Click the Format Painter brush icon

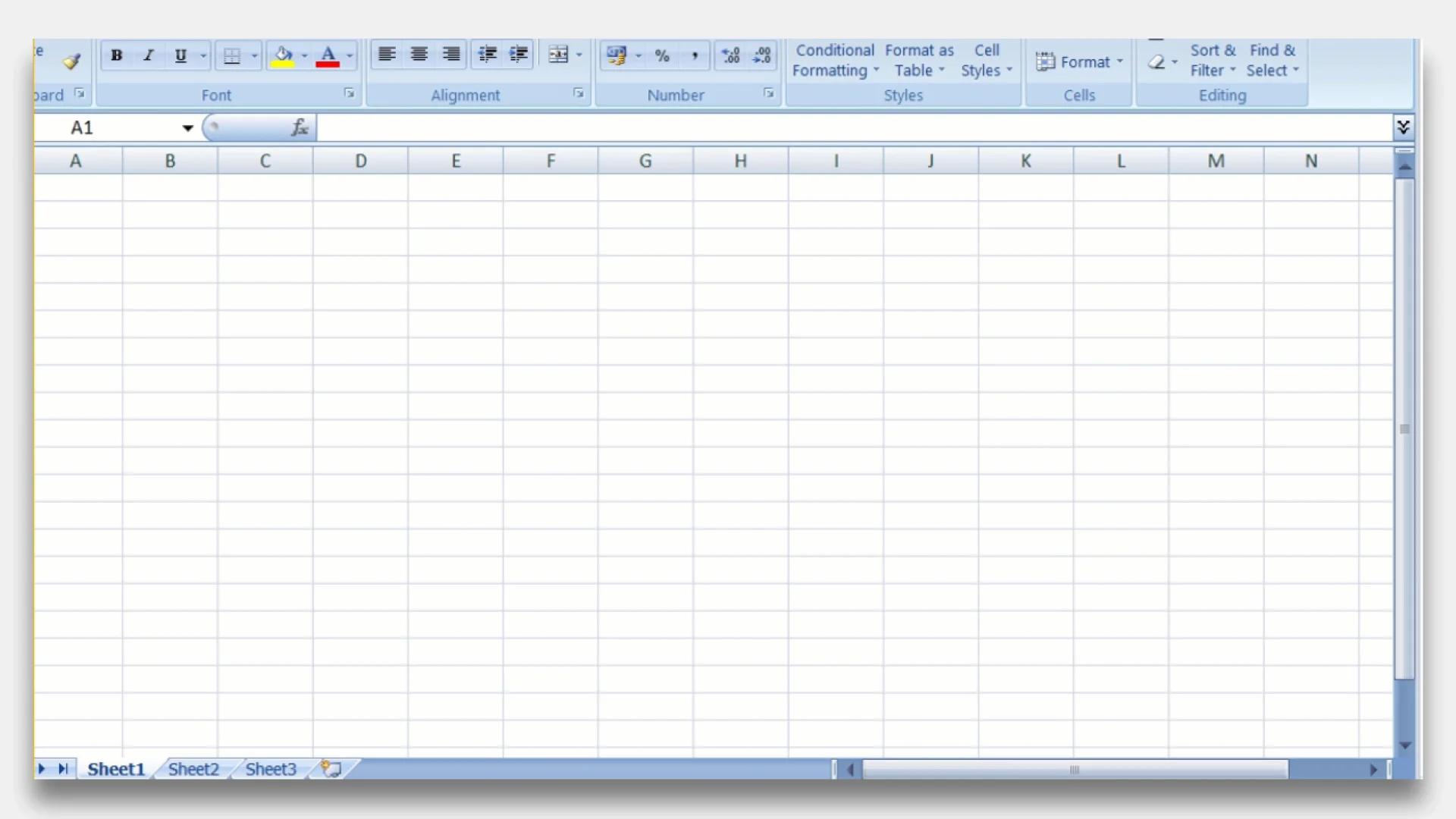(72, 61)
